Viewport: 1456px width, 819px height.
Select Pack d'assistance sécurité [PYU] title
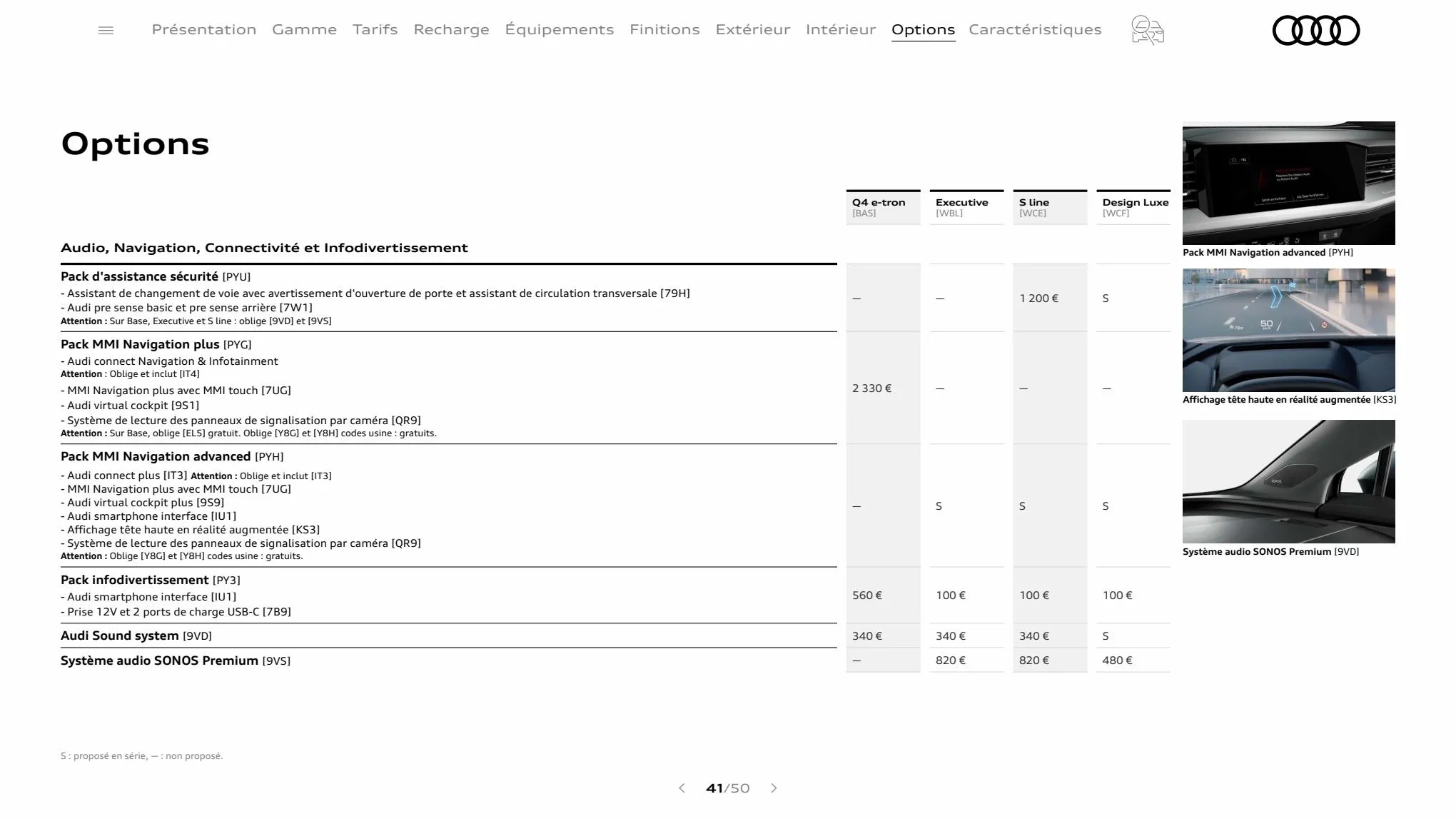coord(156,276)
